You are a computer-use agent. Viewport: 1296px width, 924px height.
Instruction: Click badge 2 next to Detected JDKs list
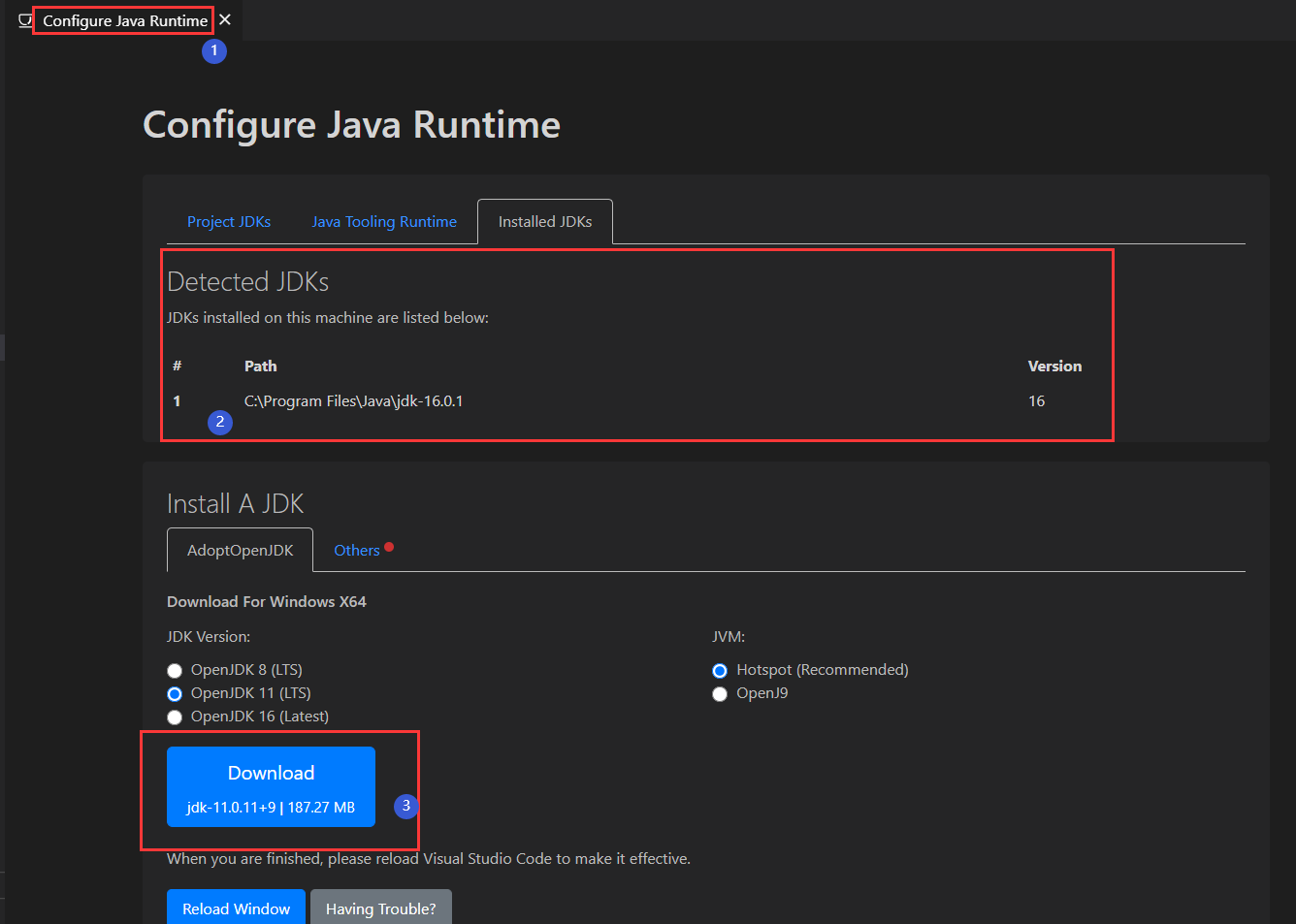click(x=220, y=422)
